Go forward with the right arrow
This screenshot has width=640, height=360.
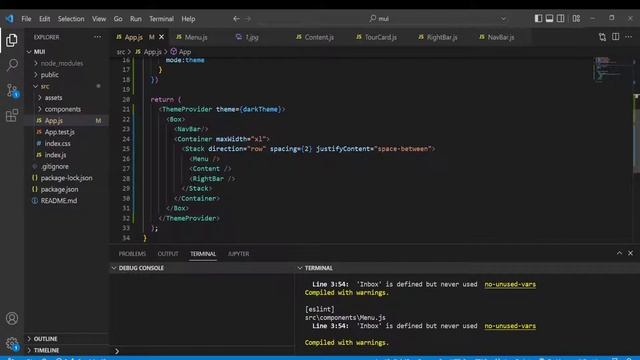248,19
